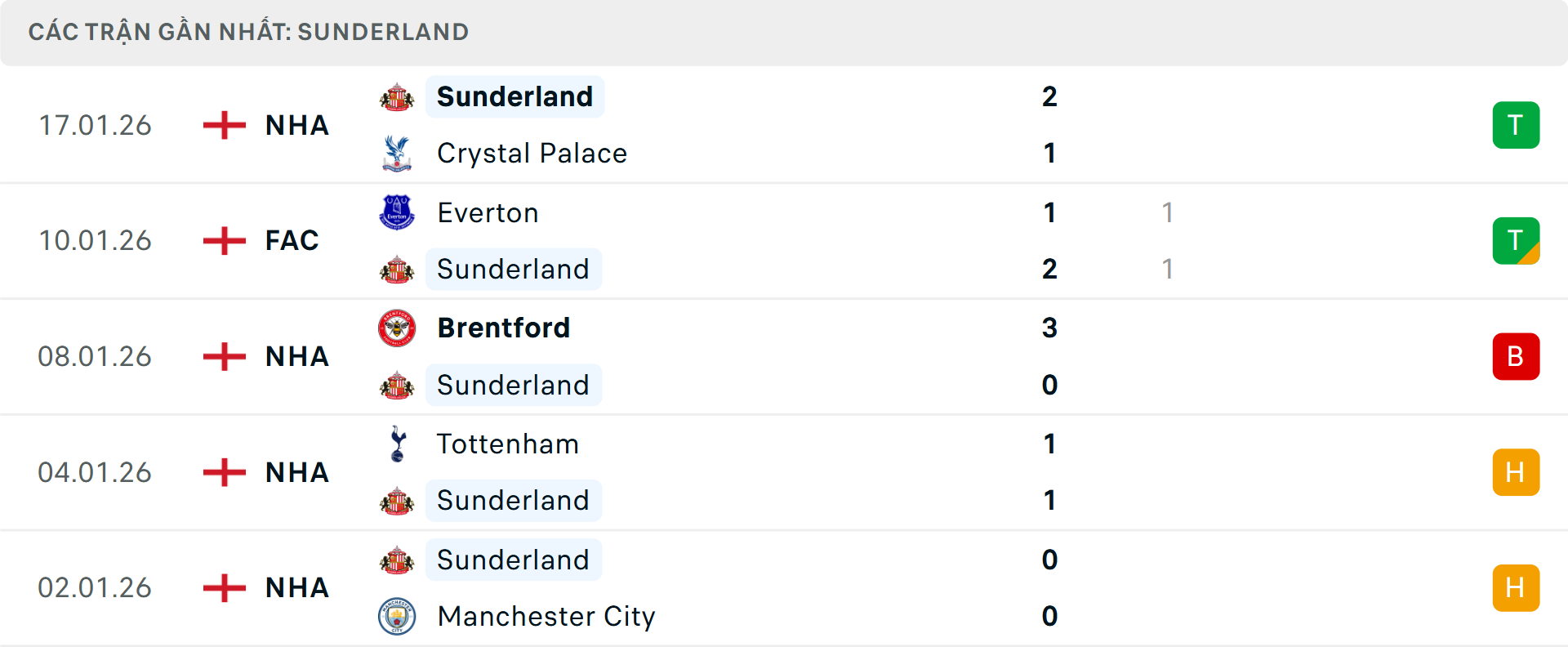
Task: Click the Everton club crest icon
Action: tap(397, 212)
